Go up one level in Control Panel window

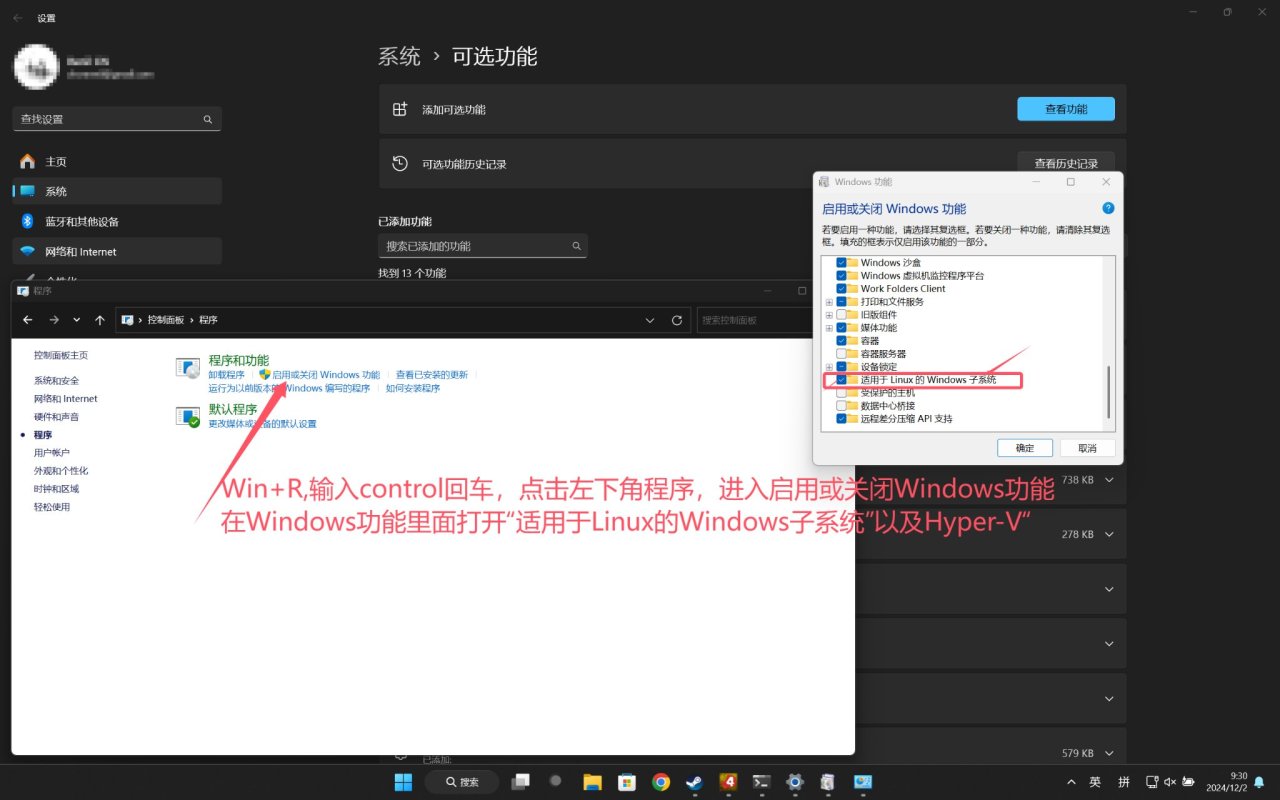100,320
